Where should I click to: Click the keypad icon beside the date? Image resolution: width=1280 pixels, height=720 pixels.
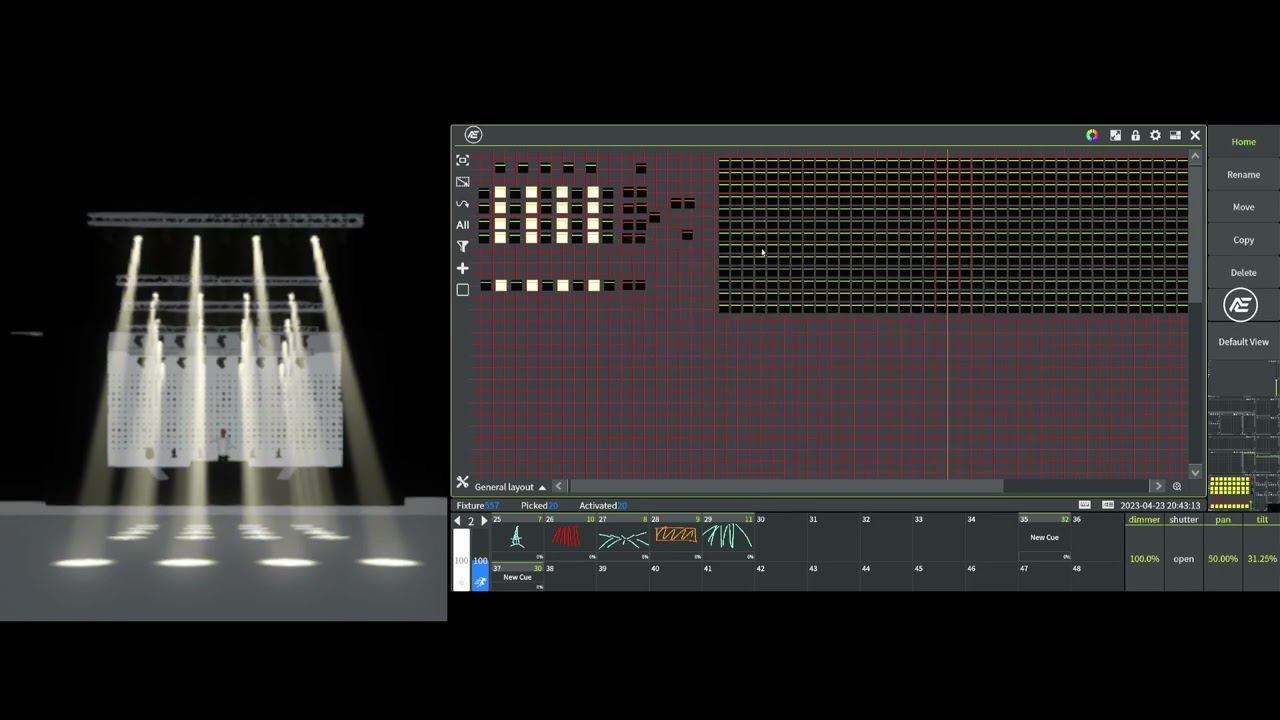pyautogui.click(x=1108, y=505)
